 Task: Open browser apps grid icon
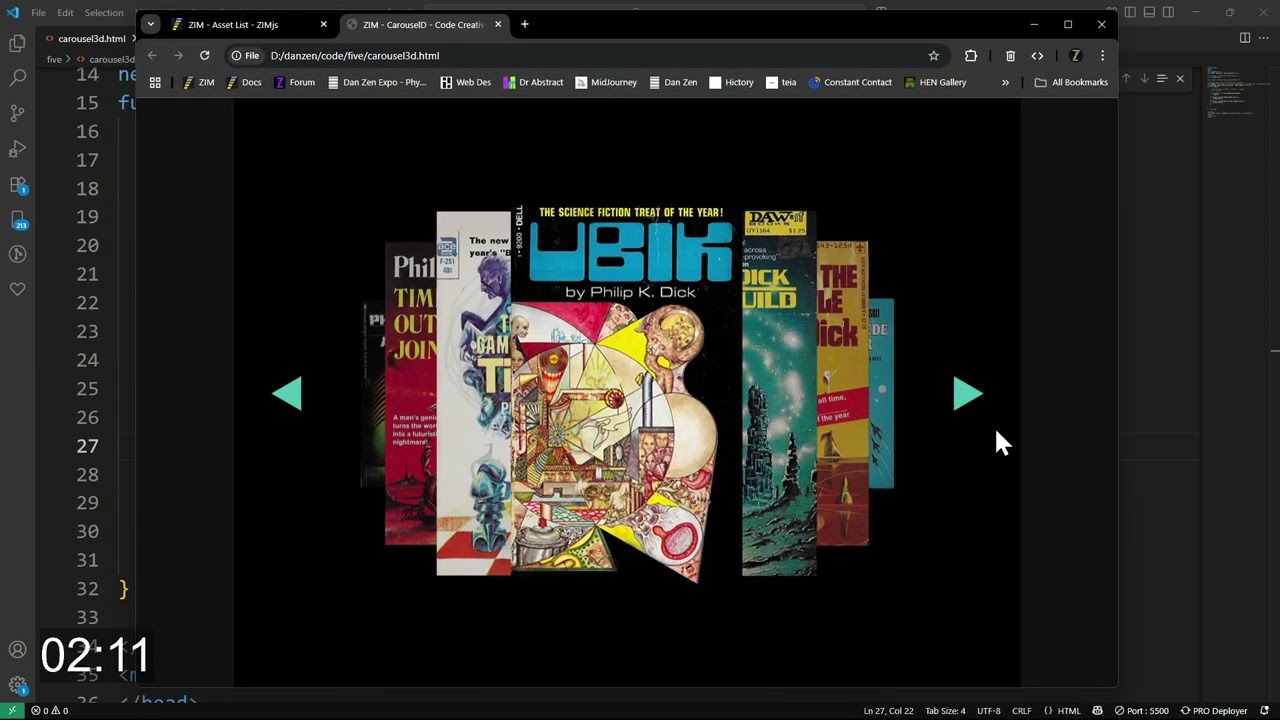coord(155,83)
